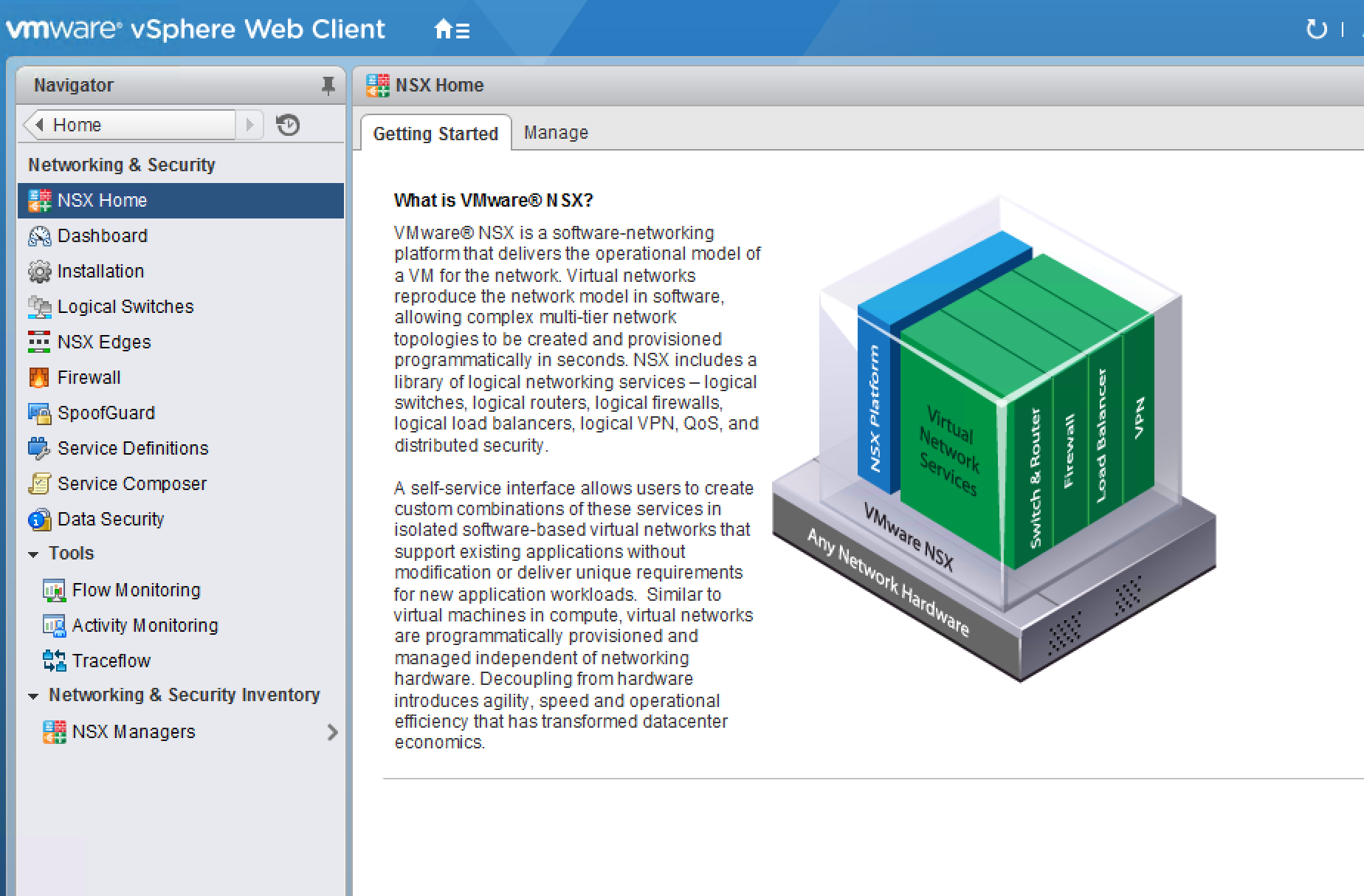This screenshot has width=1364, height=896.
Task: Click the Data Security icon
Action: point(40,519)
